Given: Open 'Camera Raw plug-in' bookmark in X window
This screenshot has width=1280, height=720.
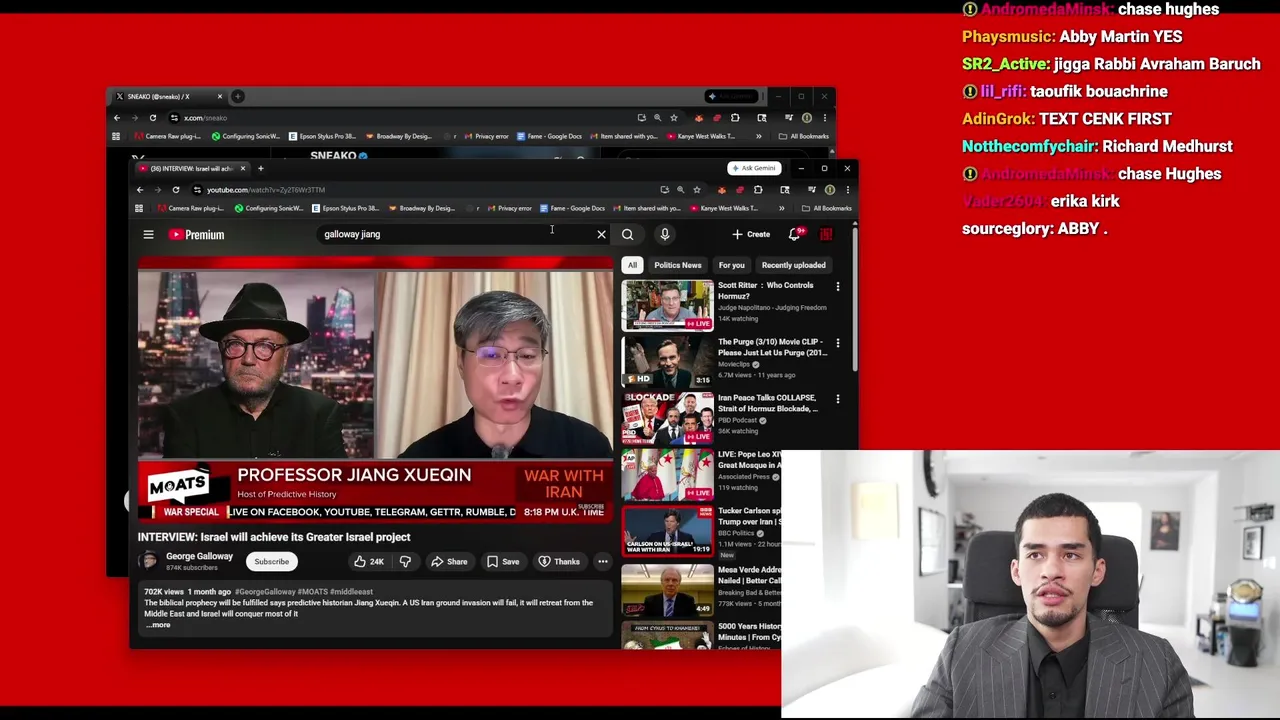Looking at the screenshot, I should tap(168, 136).
